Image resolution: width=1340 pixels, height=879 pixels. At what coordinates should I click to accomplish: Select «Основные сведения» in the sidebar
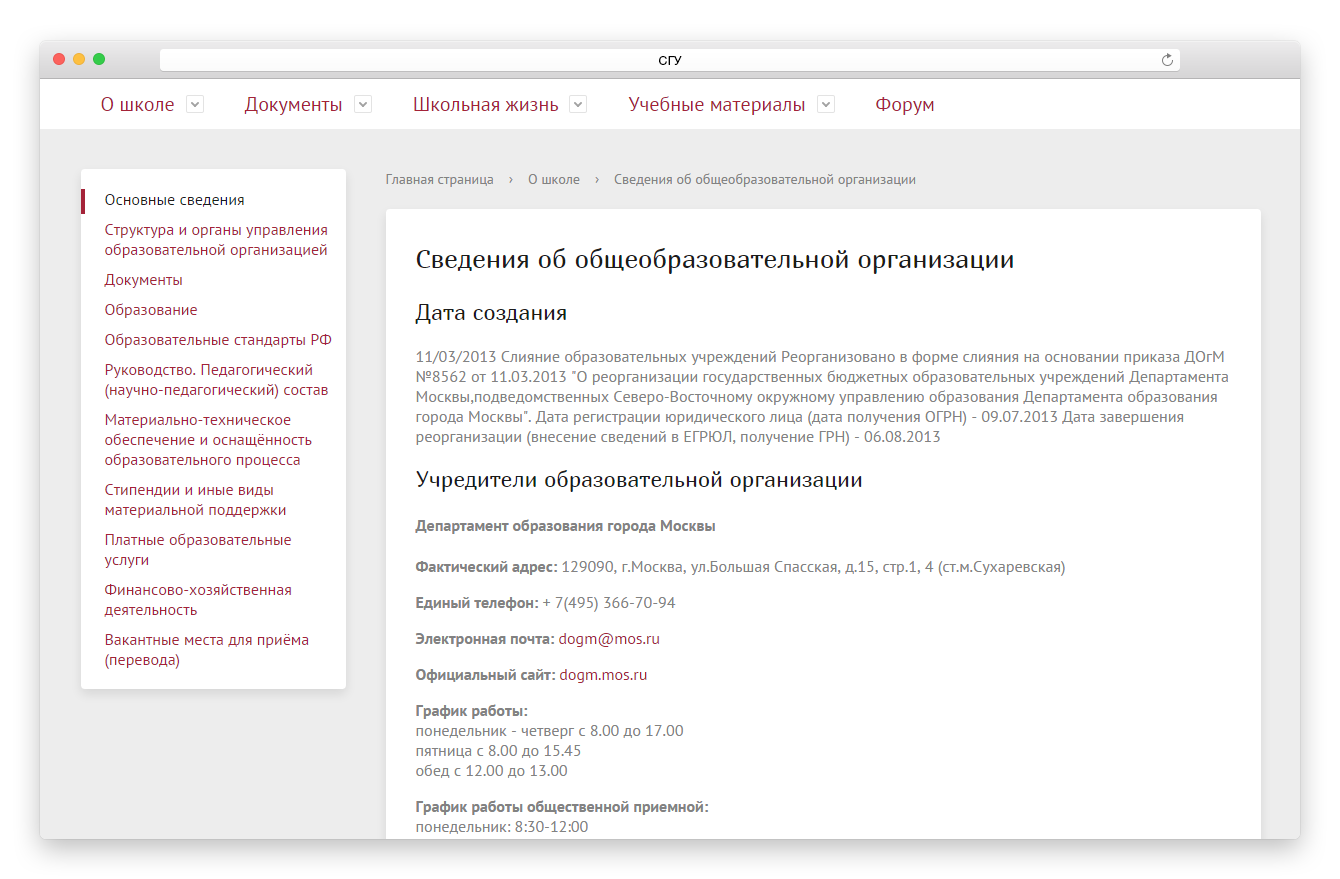click(174, 200)
